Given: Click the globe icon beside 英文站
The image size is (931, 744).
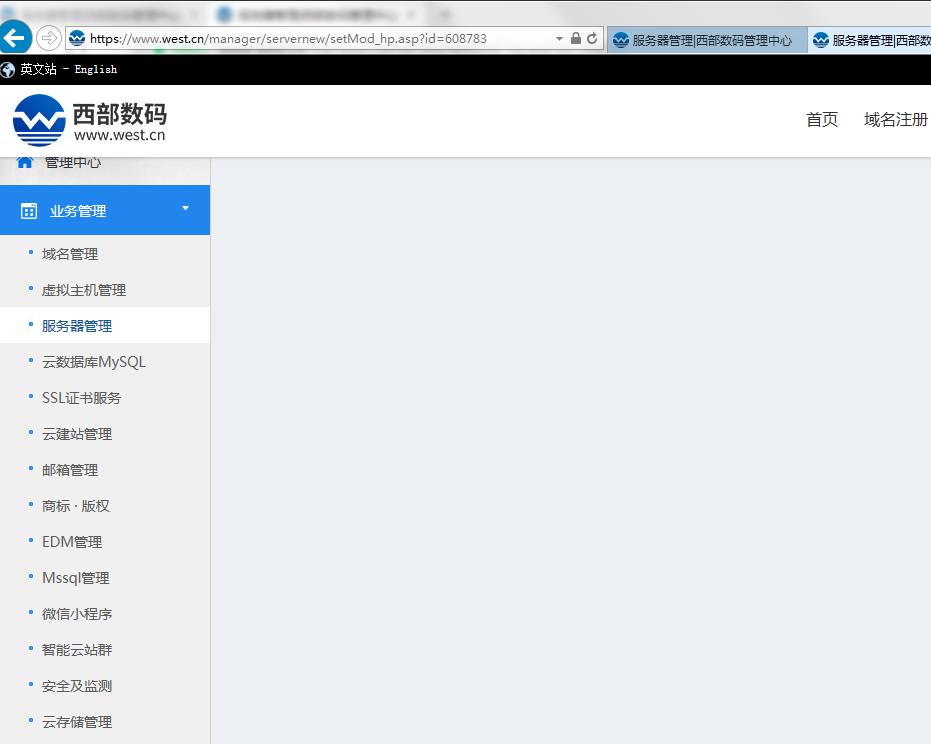Looking at the screenshot, I should coord(9,69).
